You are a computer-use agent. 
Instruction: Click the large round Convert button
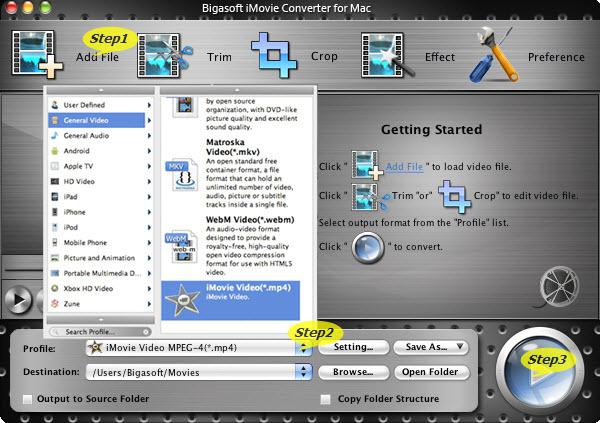point(540,371)
